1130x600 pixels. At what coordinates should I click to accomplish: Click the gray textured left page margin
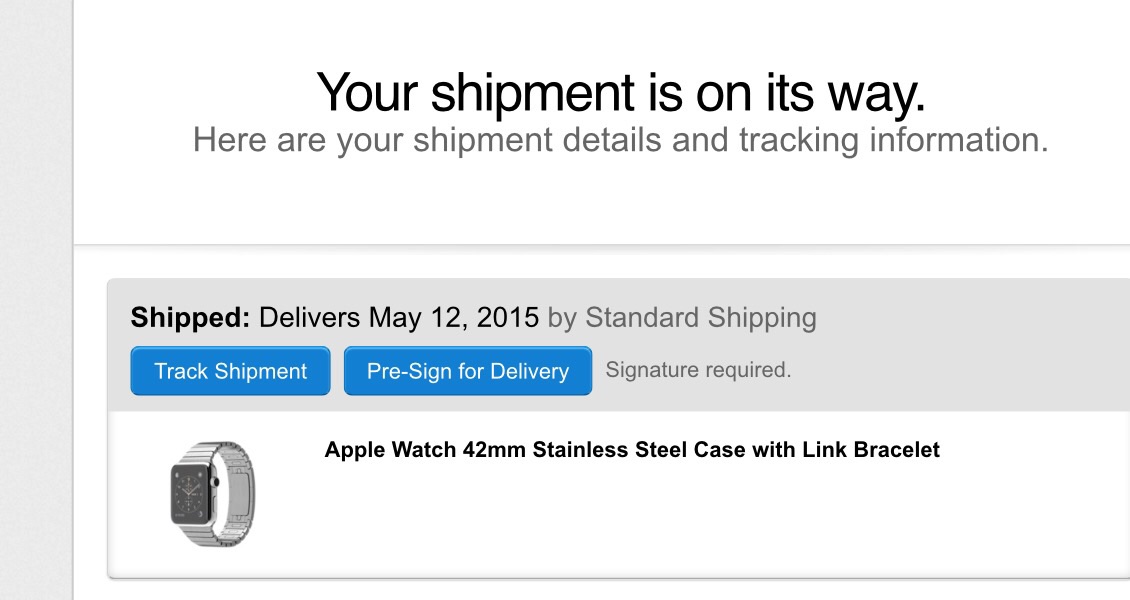pos(36,300)
